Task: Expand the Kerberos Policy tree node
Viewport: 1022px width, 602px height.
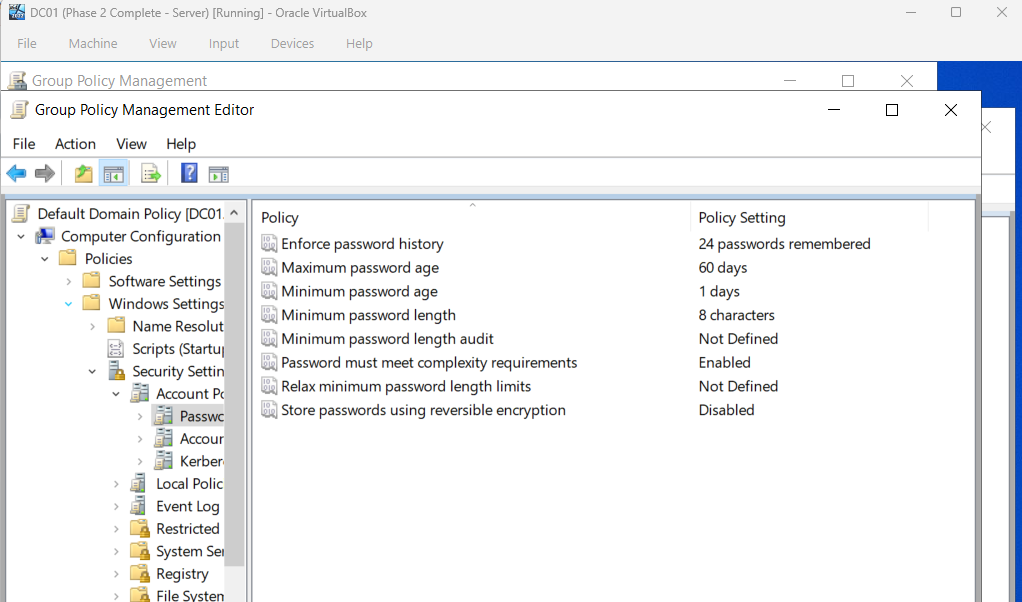Action: [x=139, y=461]
